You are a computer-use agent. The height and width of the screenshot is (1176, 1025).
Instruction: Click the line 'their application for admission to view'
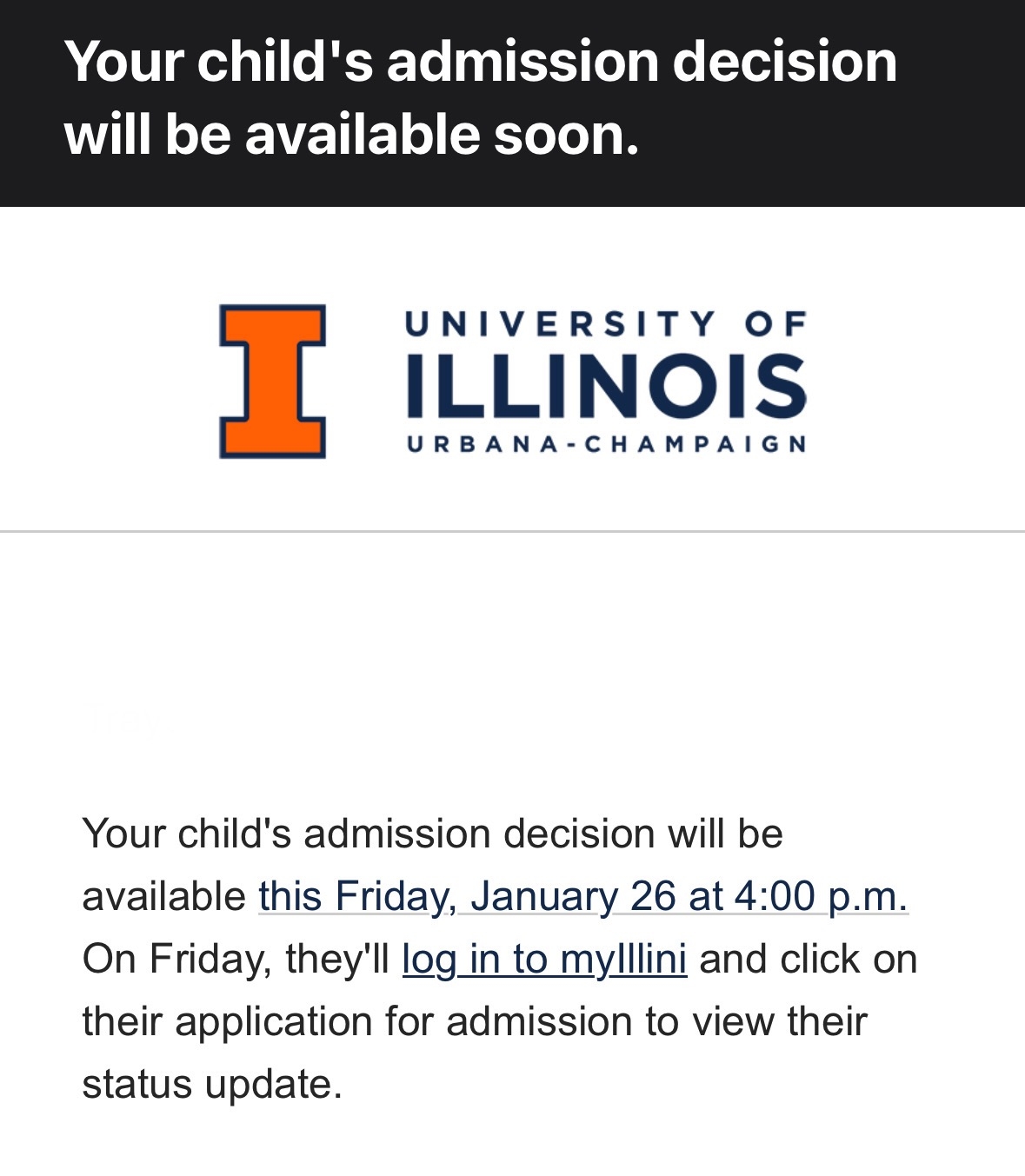[474, 1021]
